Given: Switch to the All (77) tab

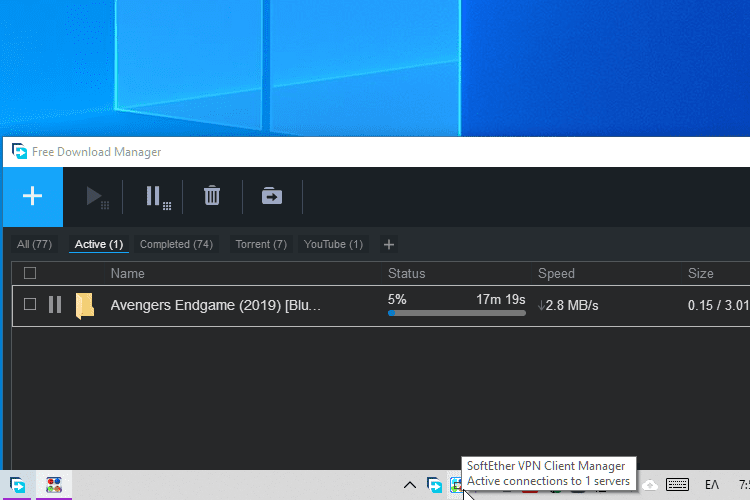Looking at the screenshot, I should (34, 244).
